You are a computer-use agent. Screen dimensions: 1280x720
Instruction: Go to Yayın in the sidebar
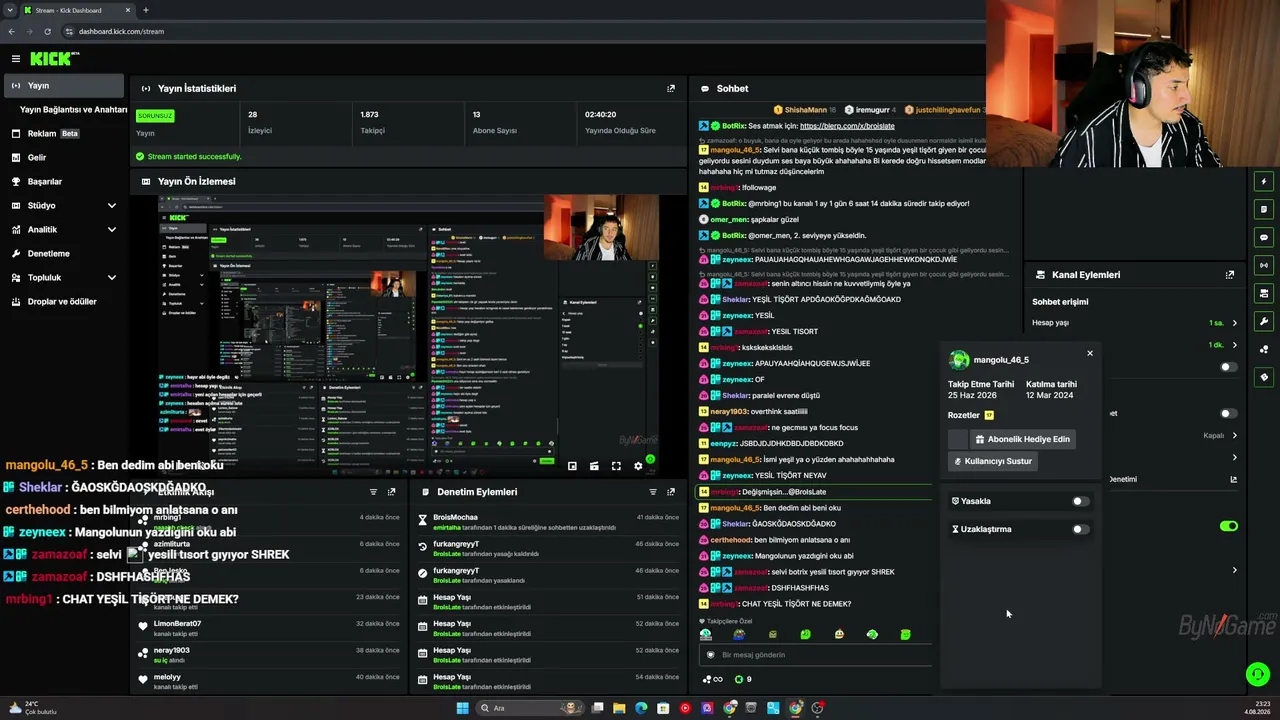(64, 85)
